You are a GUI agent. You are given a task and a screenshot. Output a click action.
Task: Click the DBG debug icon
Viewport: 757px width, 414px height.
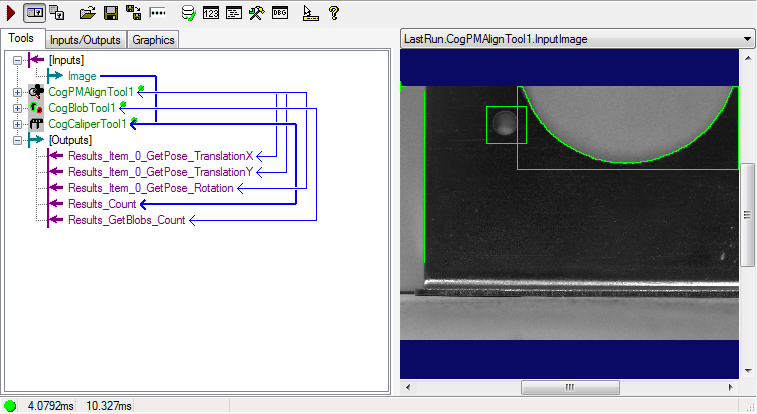pyautogui.click(x=281, y=13)
